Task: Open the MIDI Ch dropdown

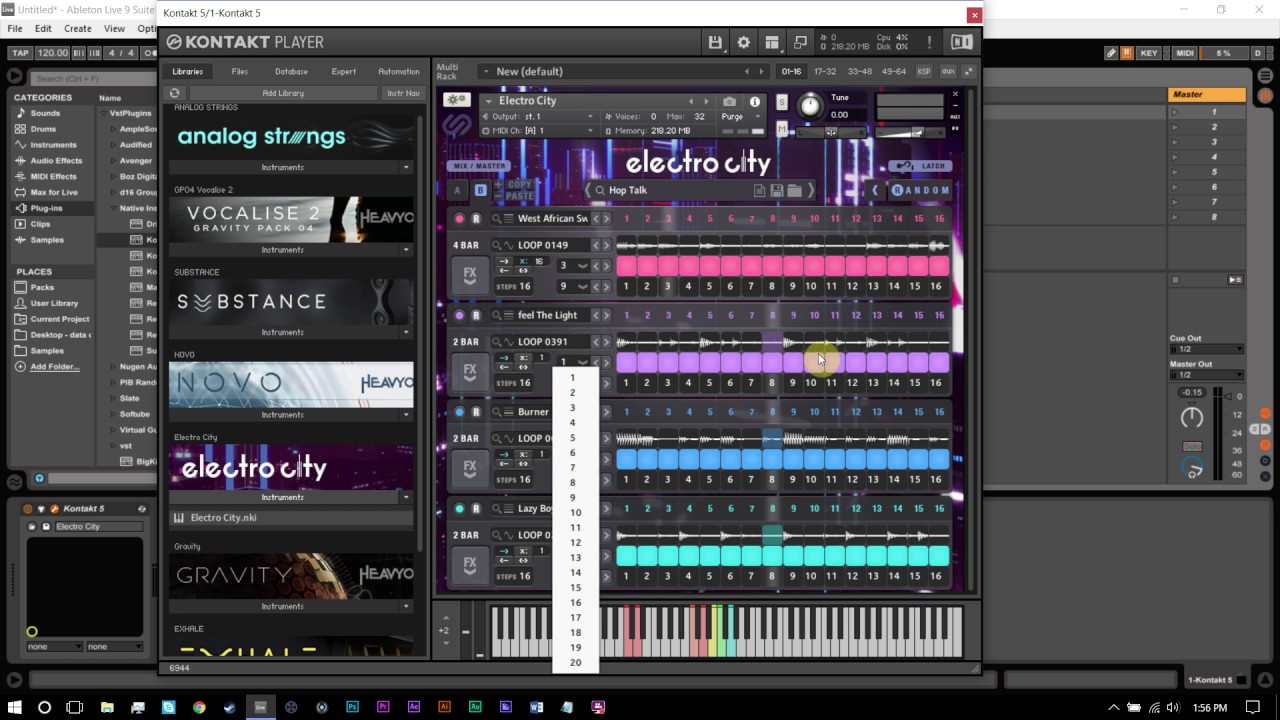Action: click(539, 130)
